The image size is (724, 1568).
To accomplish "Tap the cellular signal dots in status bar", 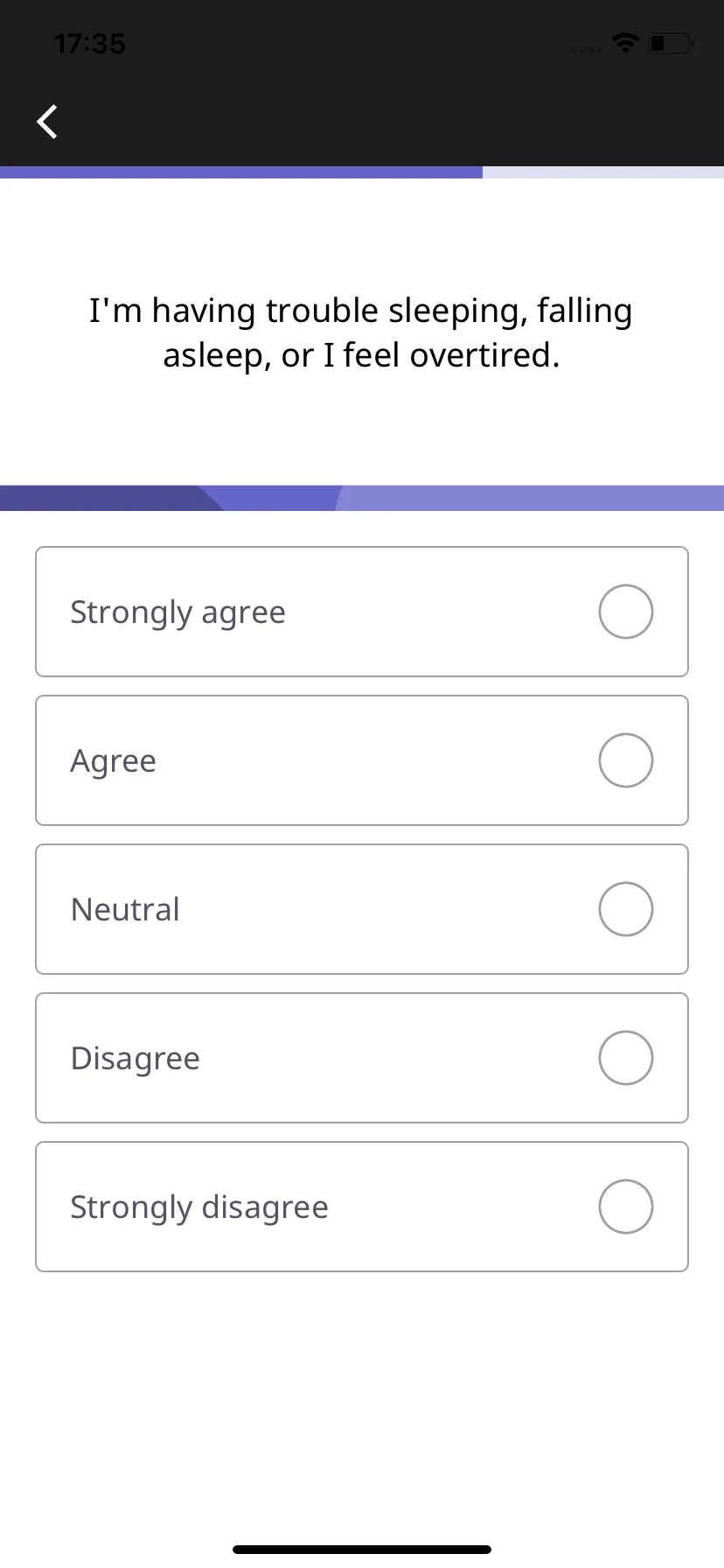I will tap(586, 49).
